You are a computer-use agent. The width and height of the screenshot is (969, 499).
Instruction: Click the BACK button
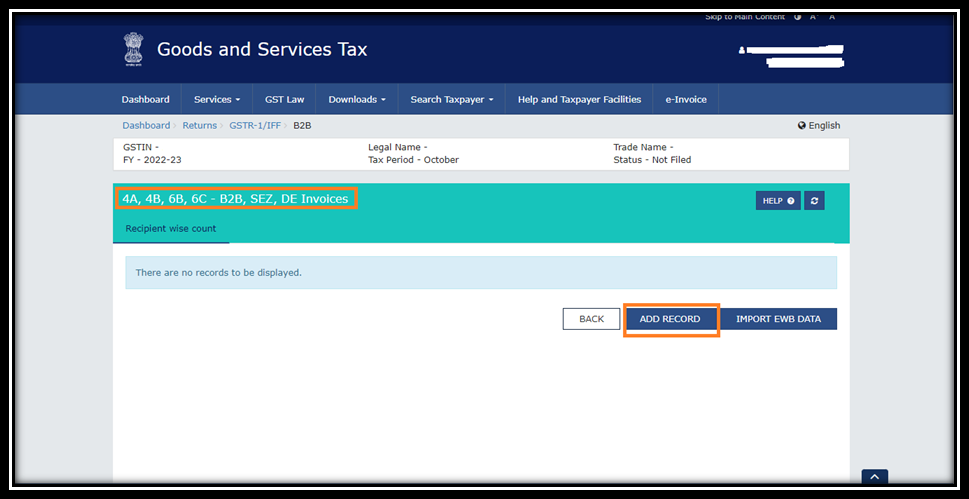(x=591, y=319)
